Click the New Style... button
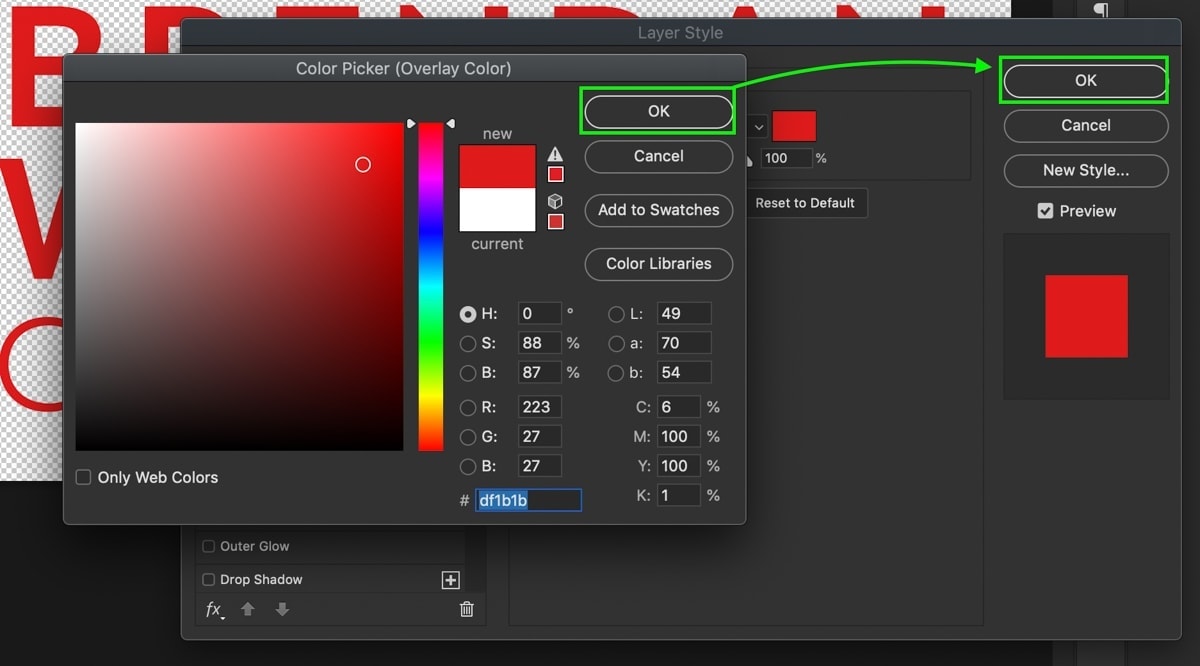Image resolution: width=1200 pixels, height=666 pixels. point(1086,170)
